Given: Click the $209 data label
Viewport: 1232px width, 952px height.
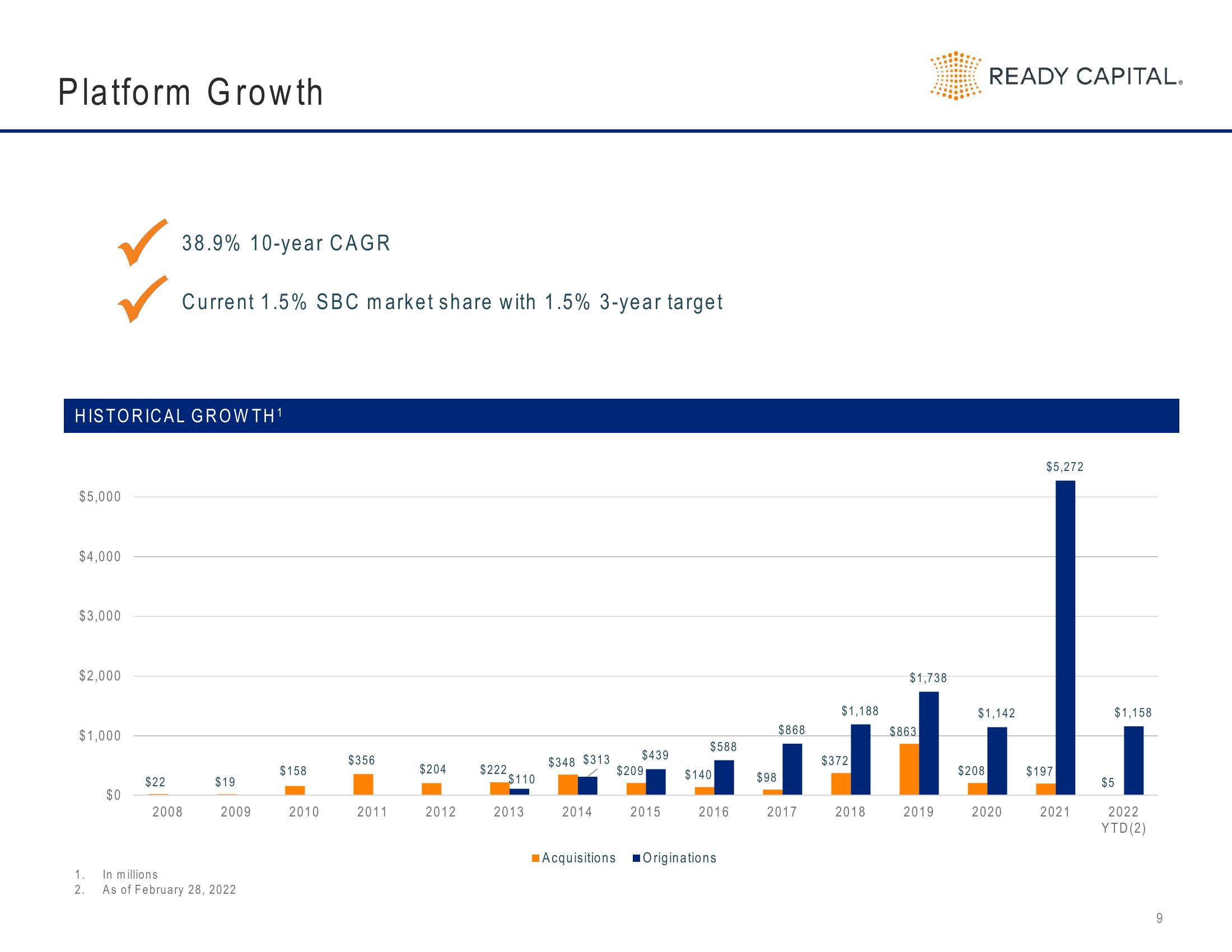Looking at the screenshot, I should (x=630, y=771).
